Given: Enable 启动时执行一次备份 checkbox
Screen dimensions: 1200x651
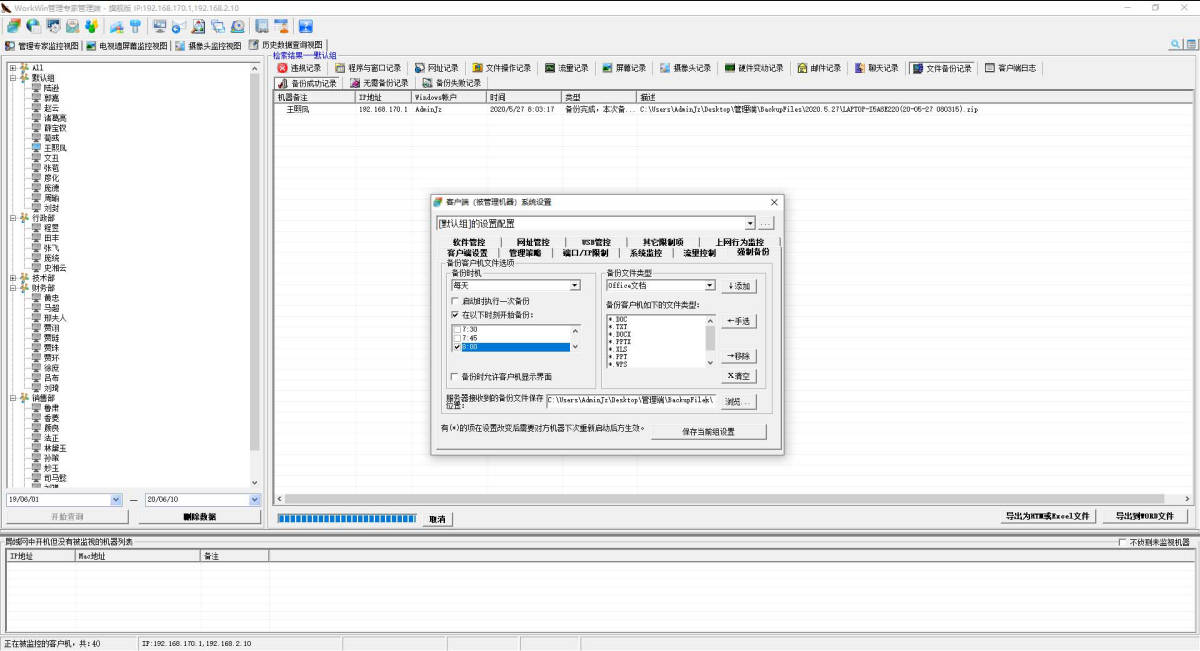Looking at the screenshot, I should point(456,301).
